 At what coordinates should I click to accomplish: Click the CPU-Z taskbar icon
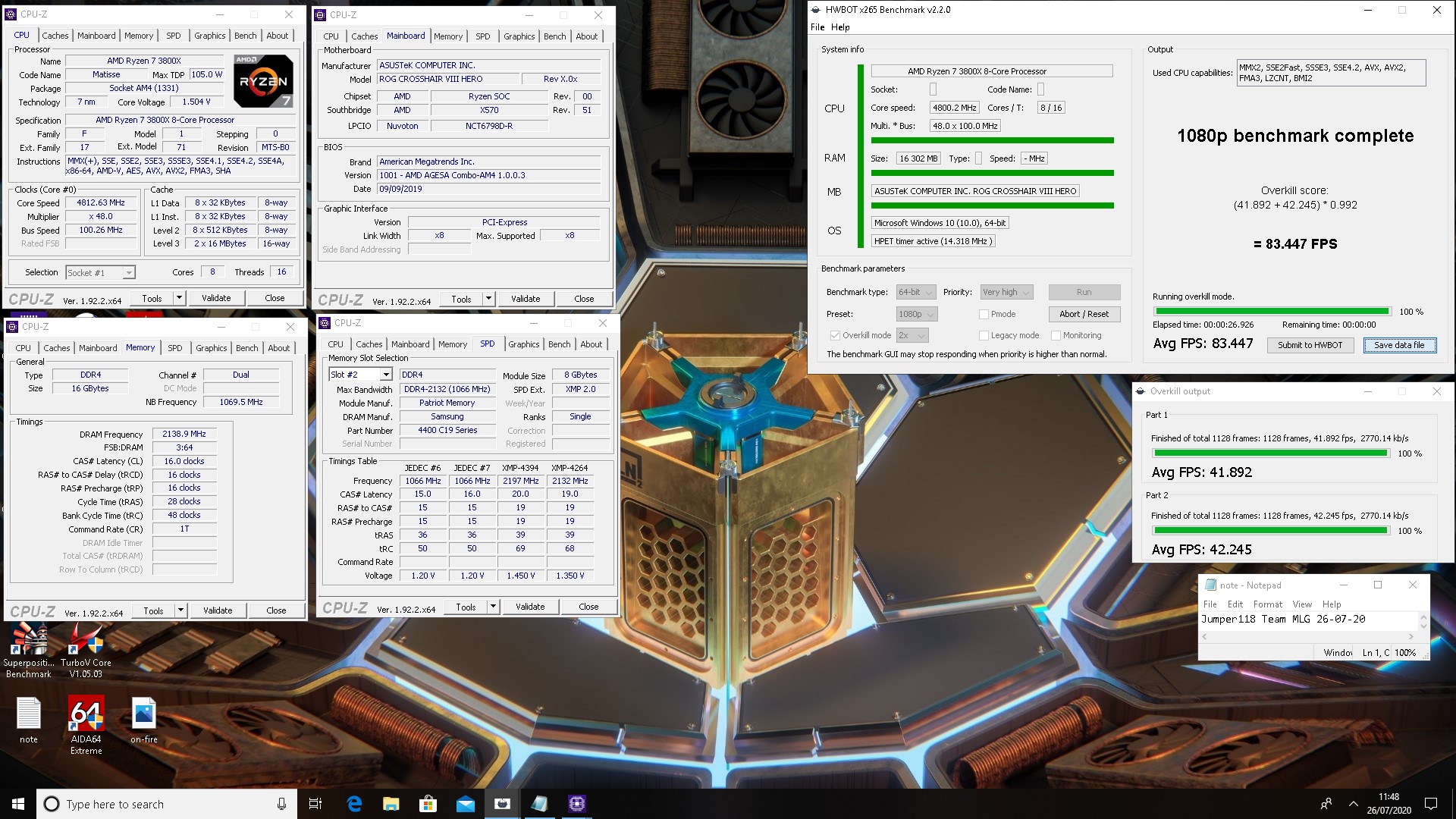click(x=576, y=804)
